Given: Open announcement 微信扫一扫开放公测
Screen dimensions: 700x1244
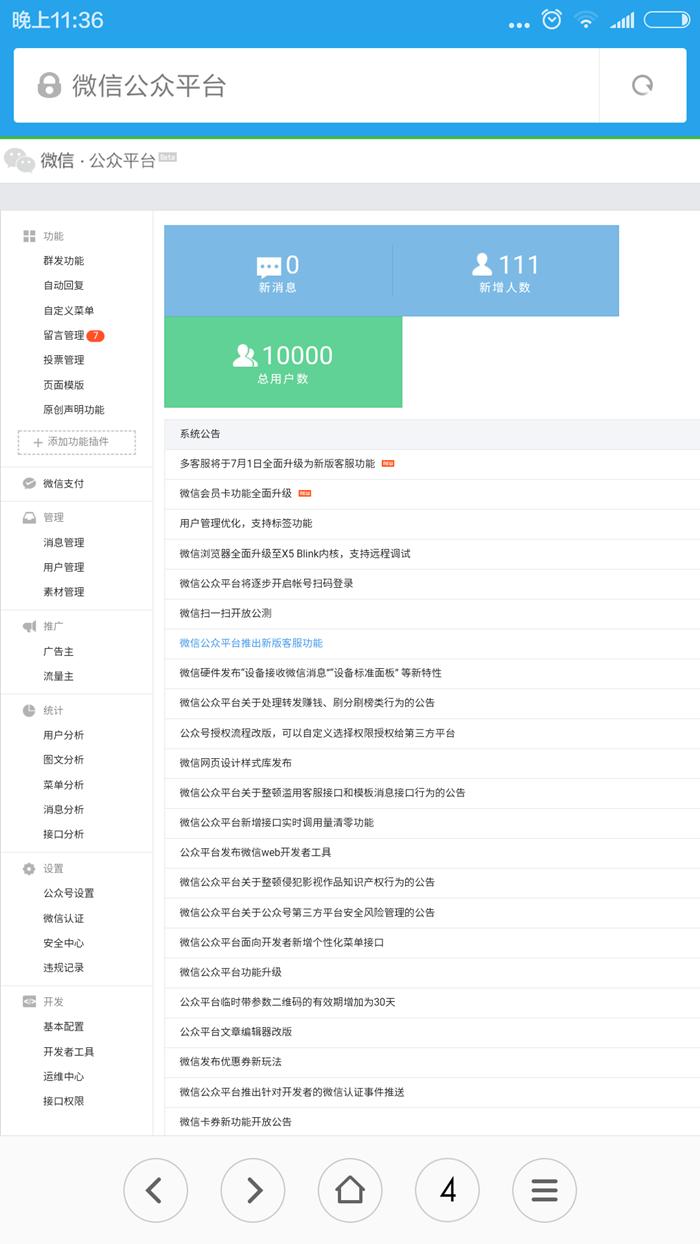Looking at the screenshot, I should (225, 613).
